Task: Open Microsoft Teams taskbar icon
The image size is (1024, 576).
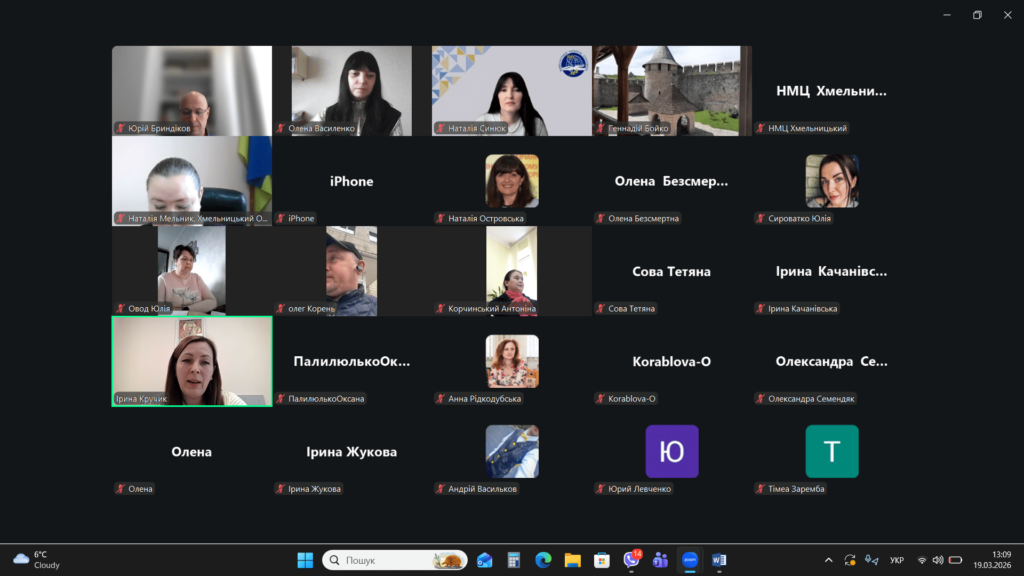Action: pyautogui.click(x=660, y=560)
